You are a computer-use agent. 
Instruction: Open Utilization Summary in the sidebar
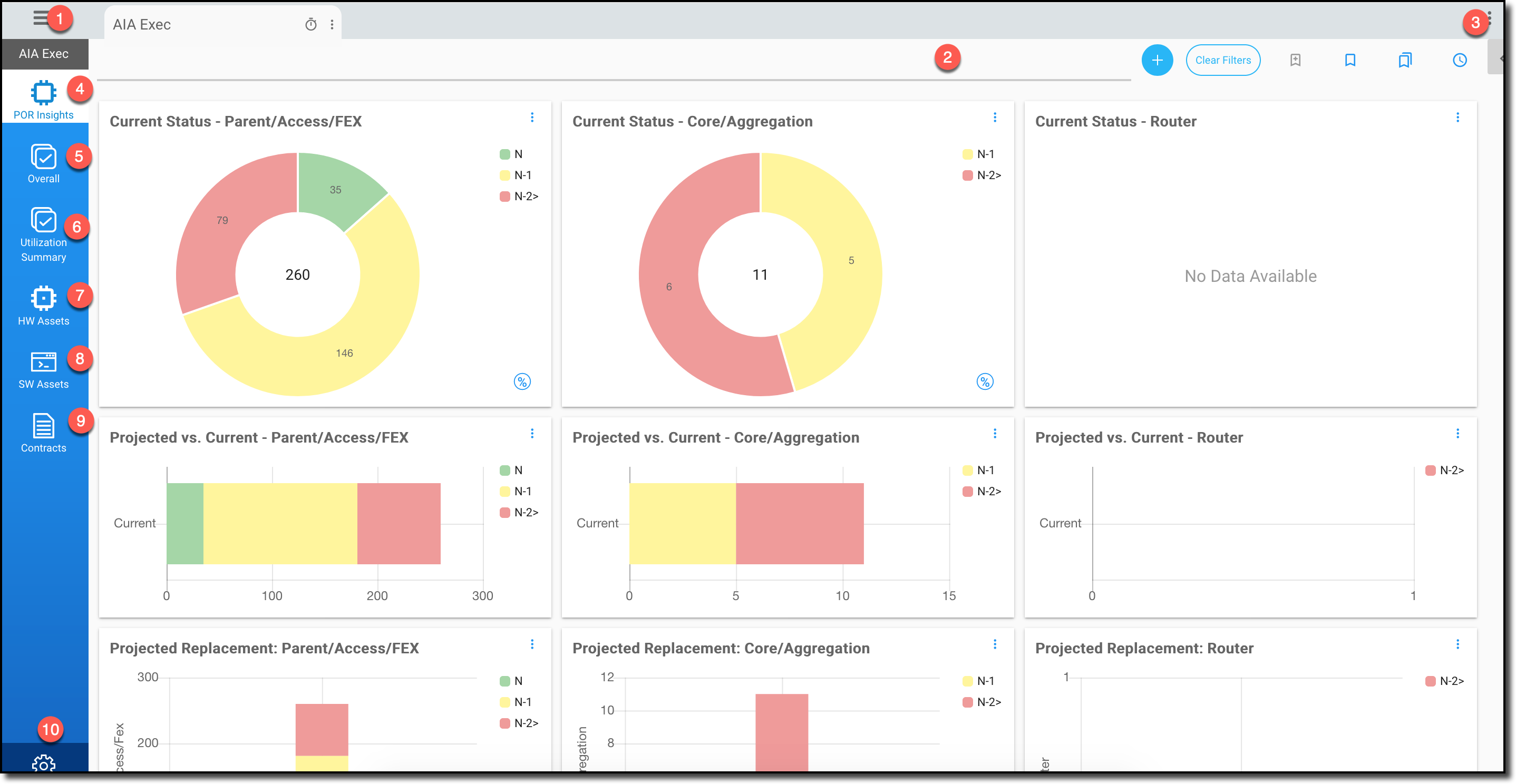(44, 234)
